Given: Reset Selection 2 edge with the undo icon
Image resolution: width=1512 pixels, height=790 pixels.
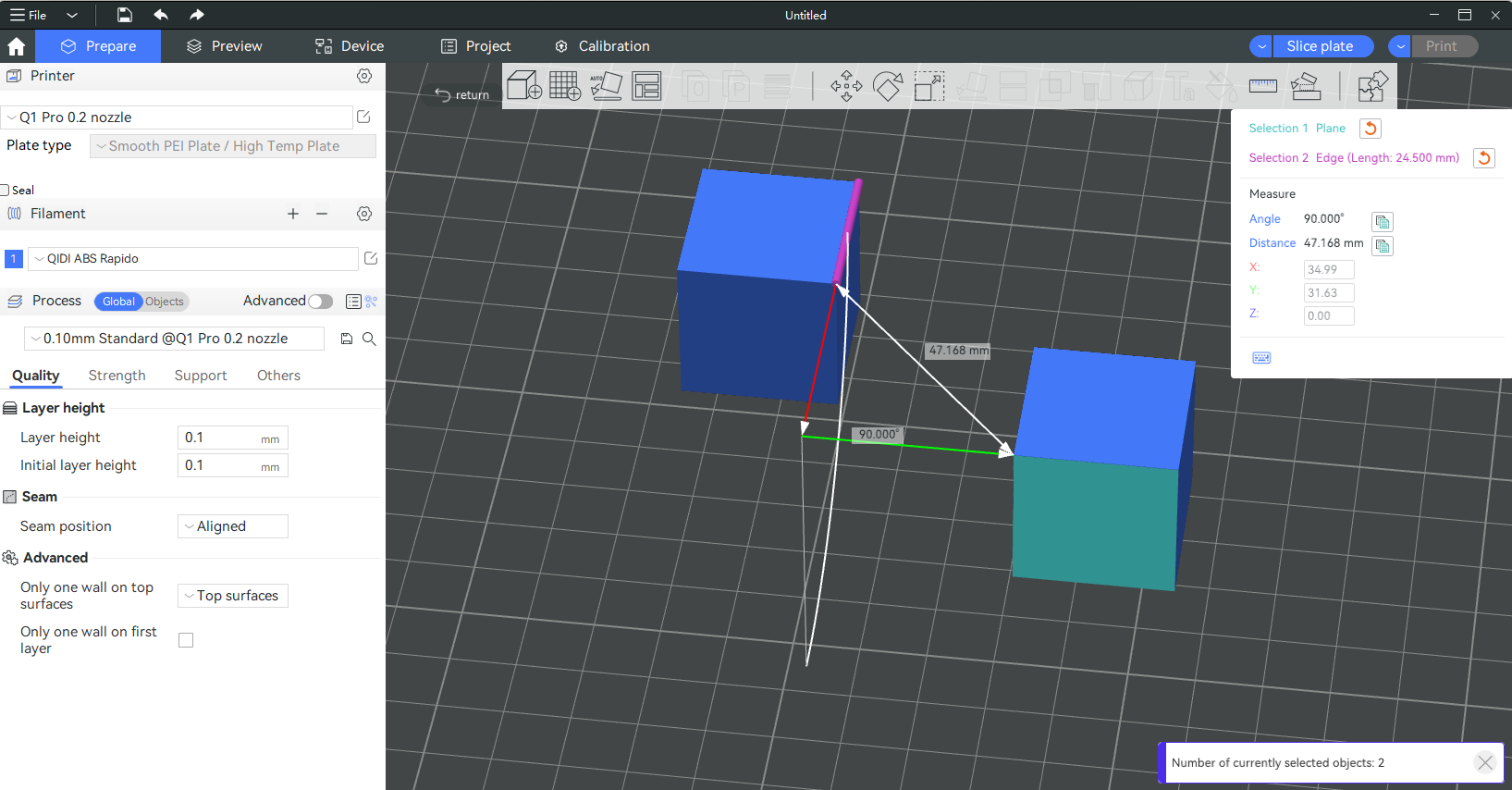Looking at the screenshot, I should click(1483, 158).
